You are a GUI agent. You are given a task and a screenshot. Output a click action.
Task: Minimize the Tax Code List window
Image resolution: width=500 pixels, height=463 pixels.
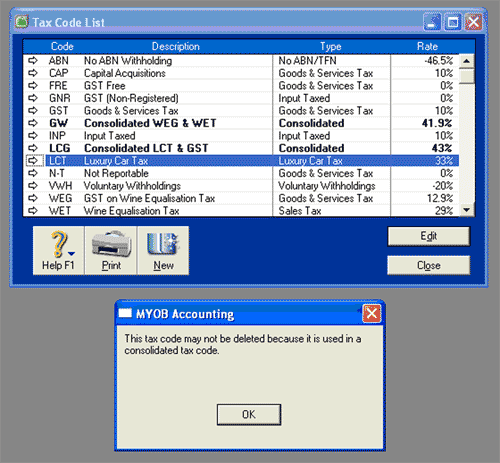coord(432,22)
